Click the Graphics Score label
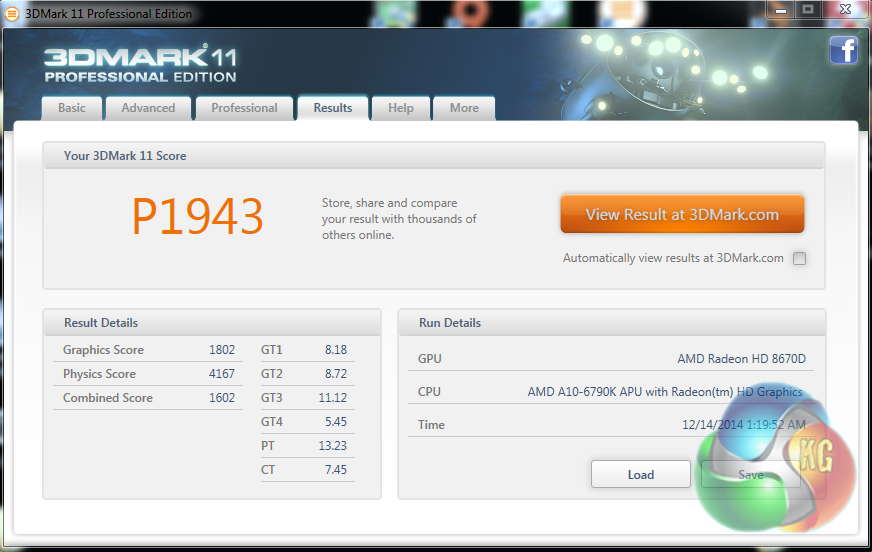872x552 pixels. coord(103,350)
